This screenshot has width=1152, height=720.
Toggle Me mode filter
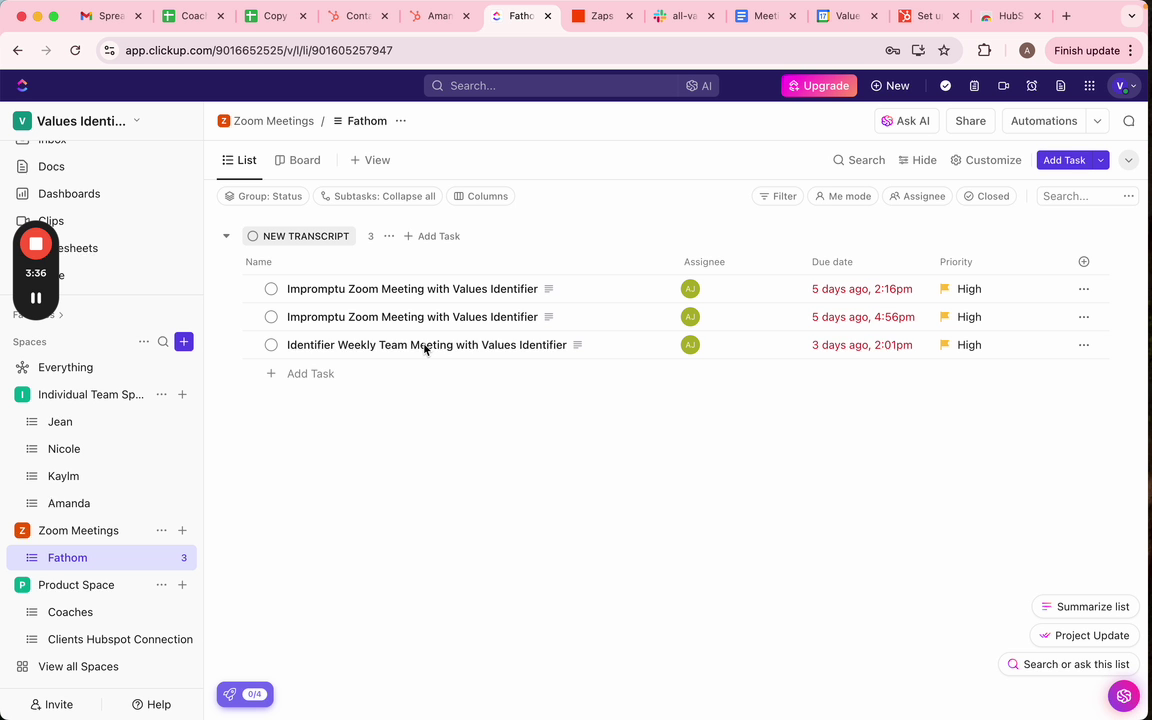843,196
